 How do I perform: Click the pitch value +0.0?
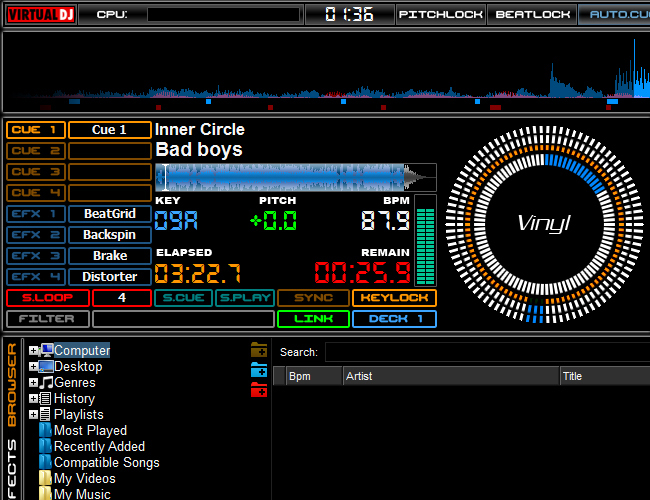pos(274,221)
